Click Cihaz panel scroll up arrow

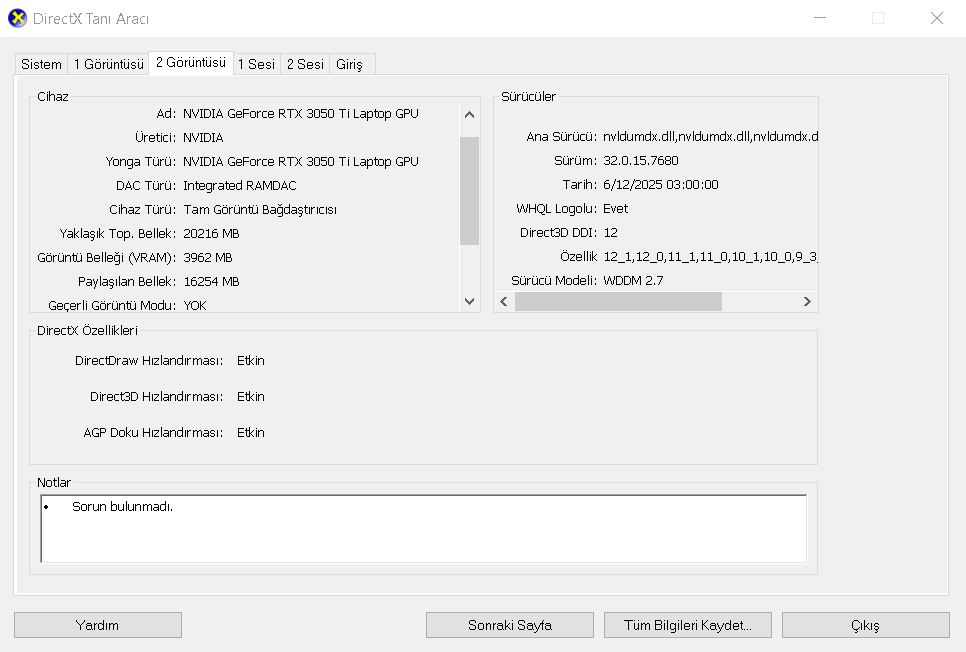(469, 115)
